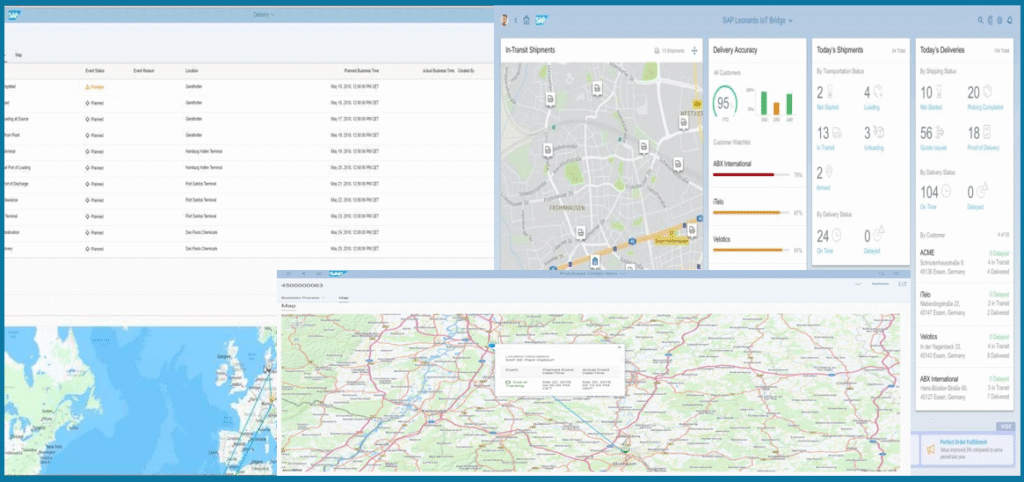Click the megaphone icon in announcement banner
The image size is (1024, 482).
[930, 449]
